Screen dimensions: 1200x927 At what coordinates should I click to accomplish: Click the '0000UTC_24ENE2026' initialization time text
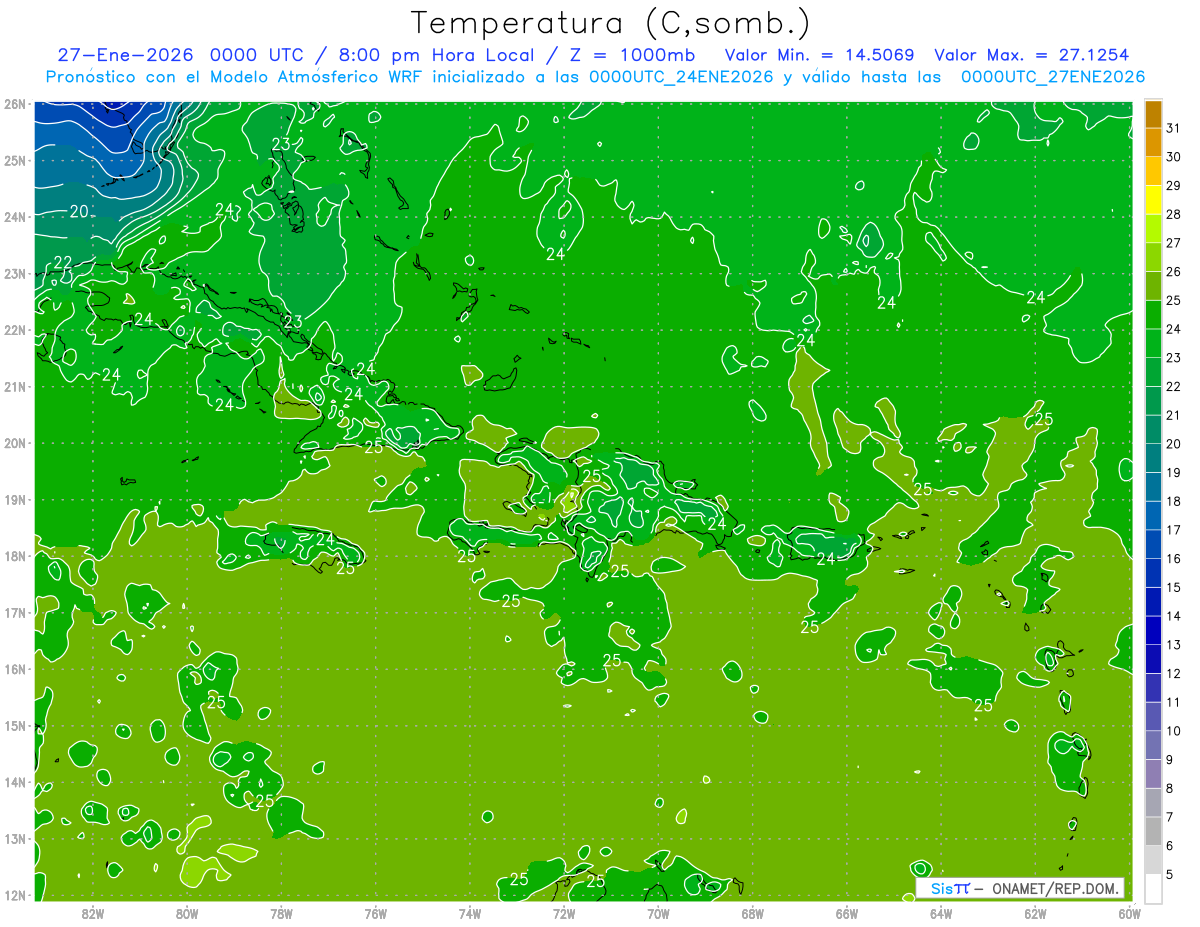click(x=680, y=77)
